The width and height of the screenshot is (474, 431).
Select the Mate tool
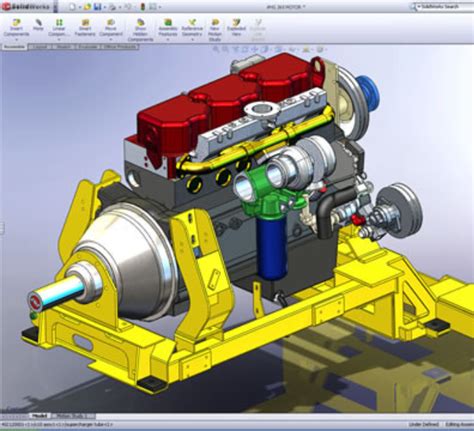tap(38, 24)
